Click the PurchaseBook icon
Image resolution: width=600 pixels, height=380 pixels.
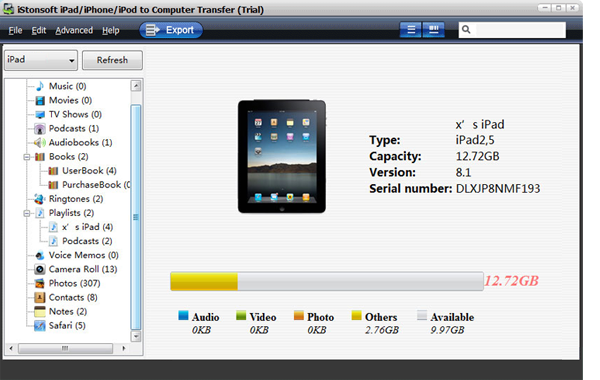(x=53, y=185)
